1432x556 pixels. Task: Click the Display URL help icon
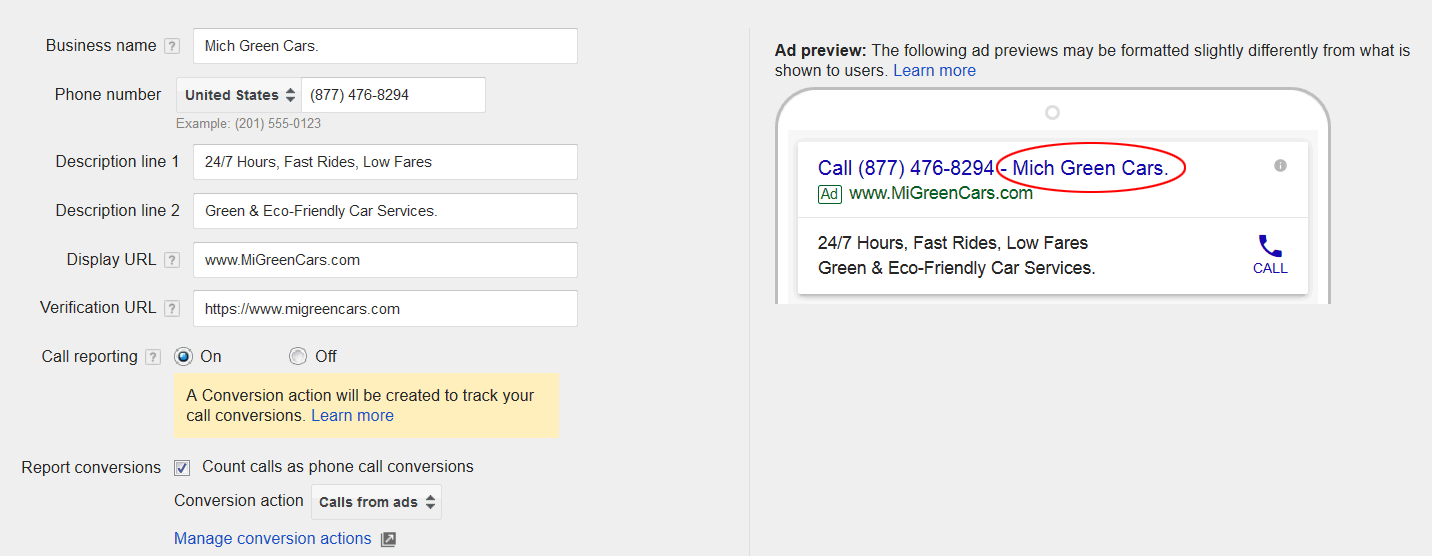click(172, 260)
